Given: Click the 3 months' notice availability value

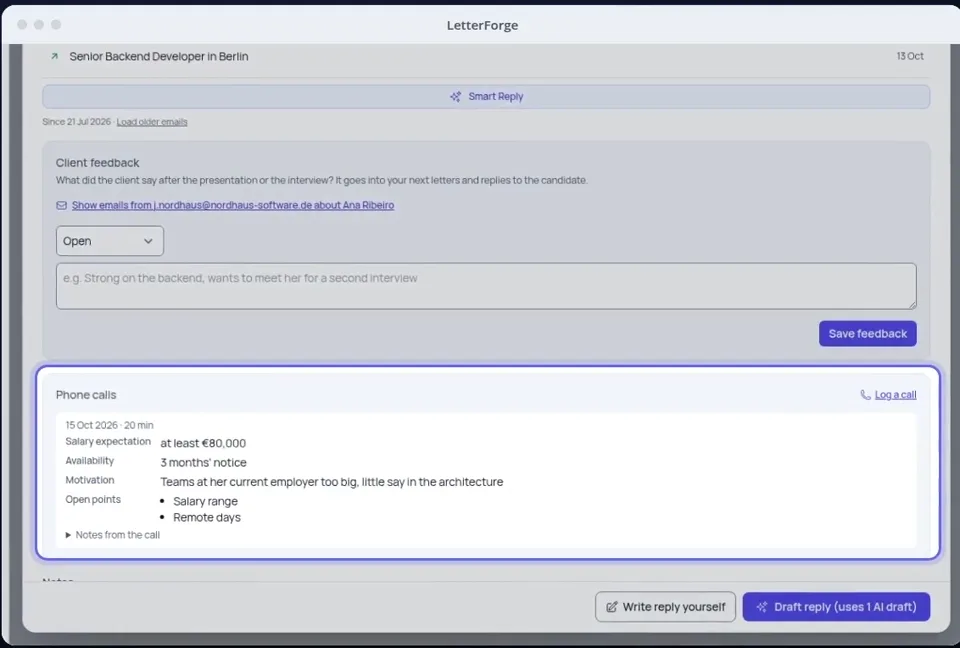Looking at the screenshot, I should click(203, 462).
